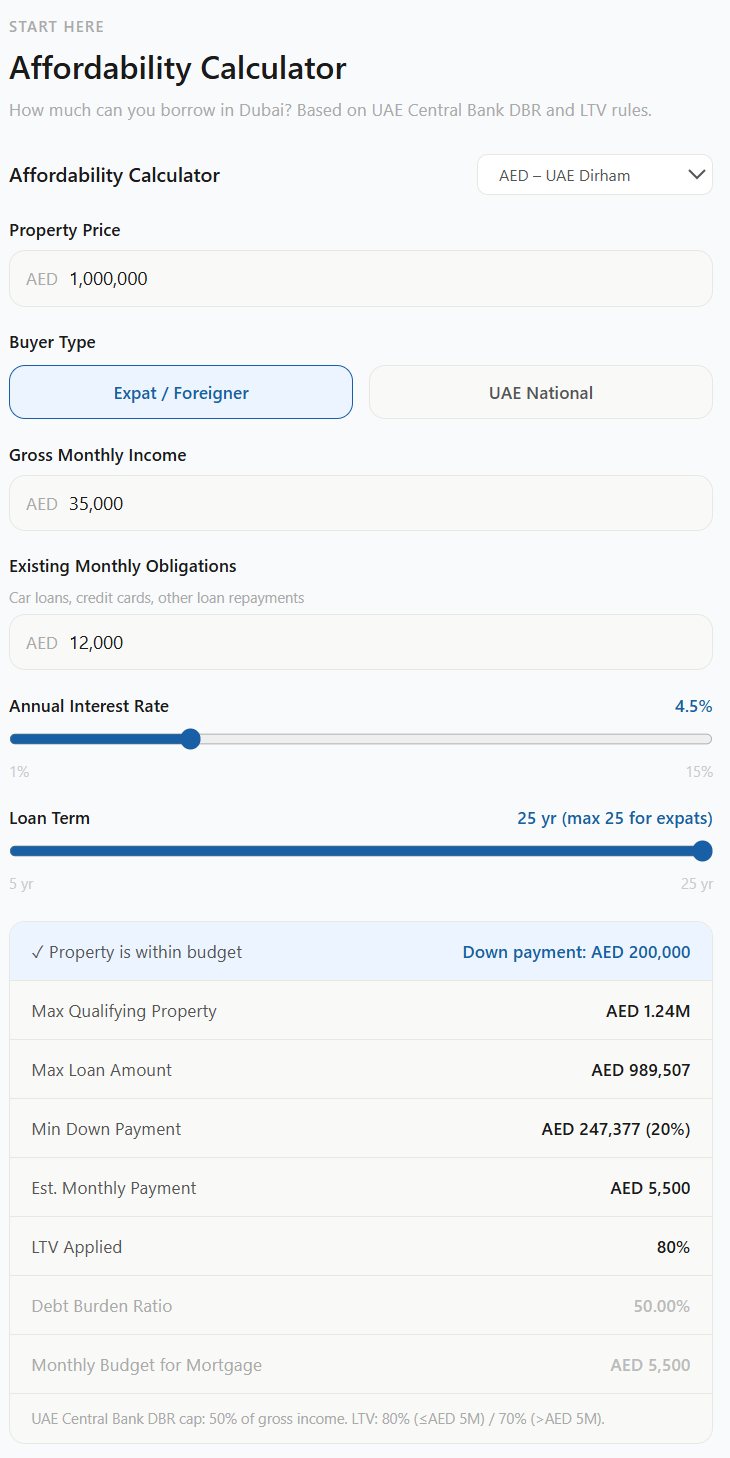Click the Debt Burden Ratio row label
This screenshot has height=1458, width=730.
pos(102,1306)
